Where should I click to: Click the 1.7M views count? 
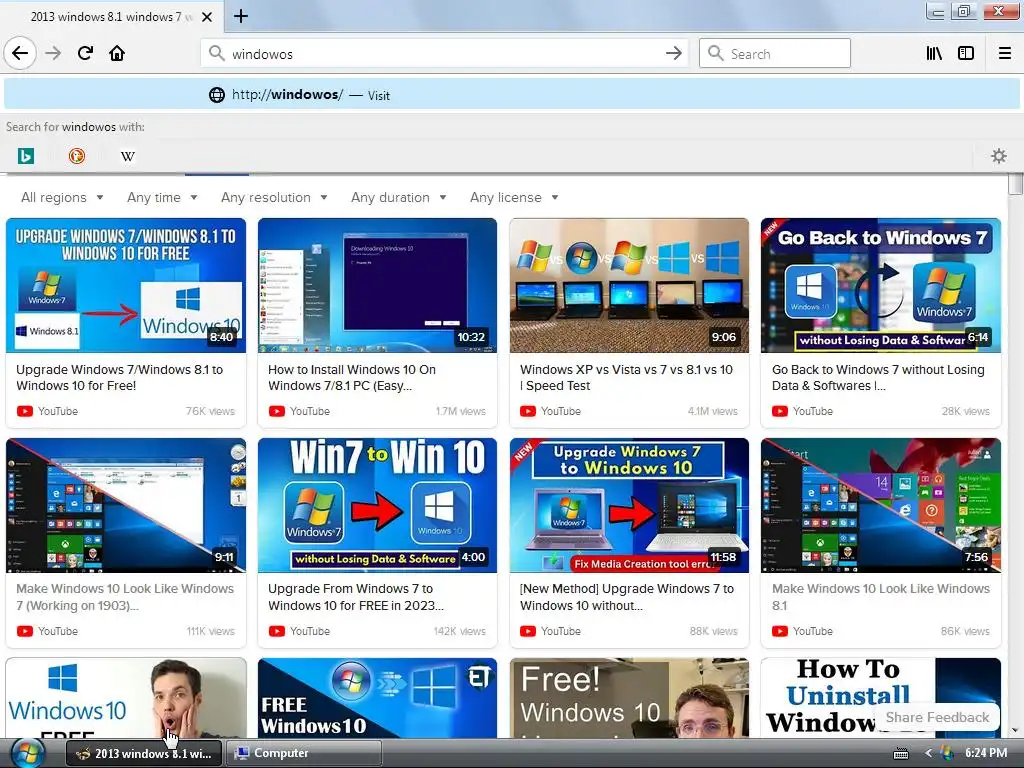click(x=460, y=411)
